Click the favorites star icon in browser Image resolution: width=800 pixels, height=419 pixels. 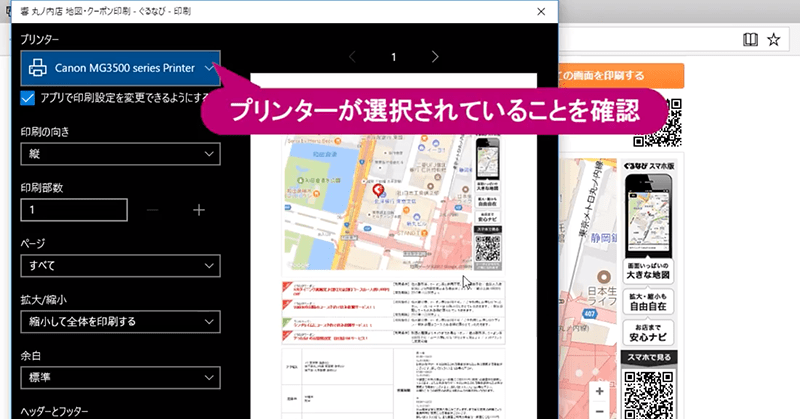click(774, 39)
